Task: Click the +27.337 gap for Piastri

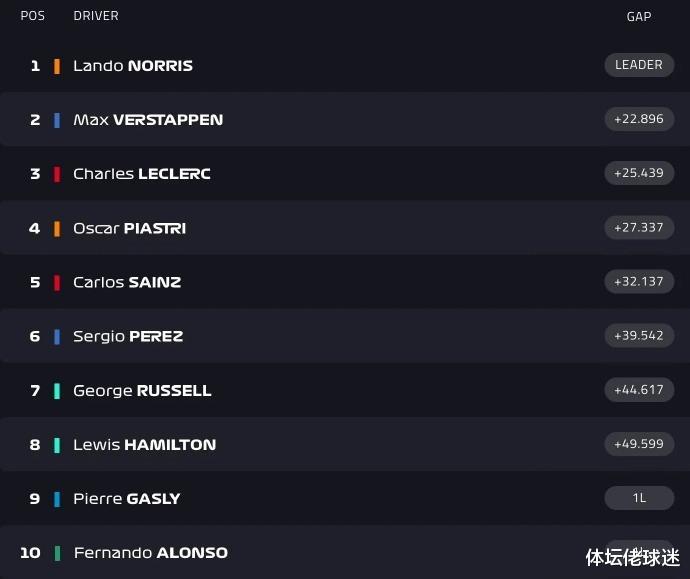Action: pos(639,227)
